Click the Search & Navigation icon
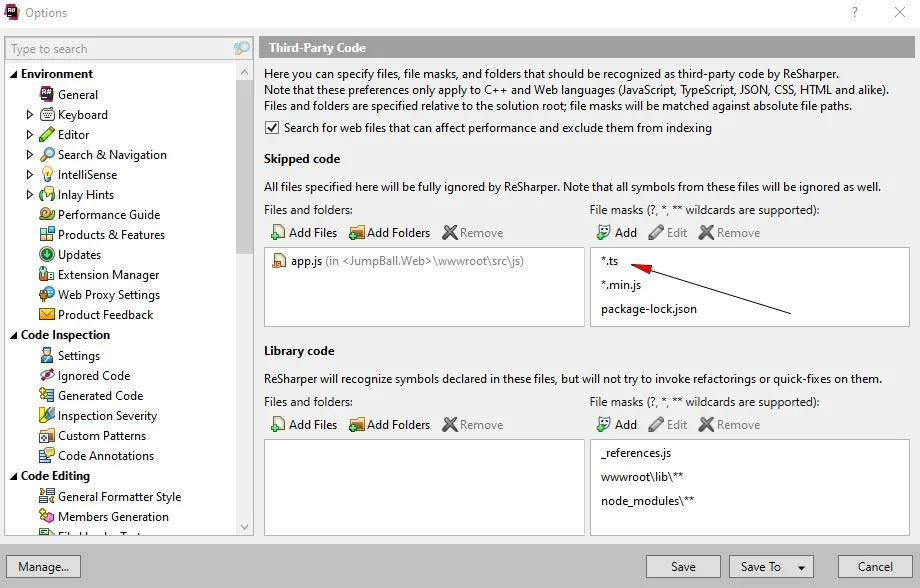The image size is (920, 588). tap(47, 154)
